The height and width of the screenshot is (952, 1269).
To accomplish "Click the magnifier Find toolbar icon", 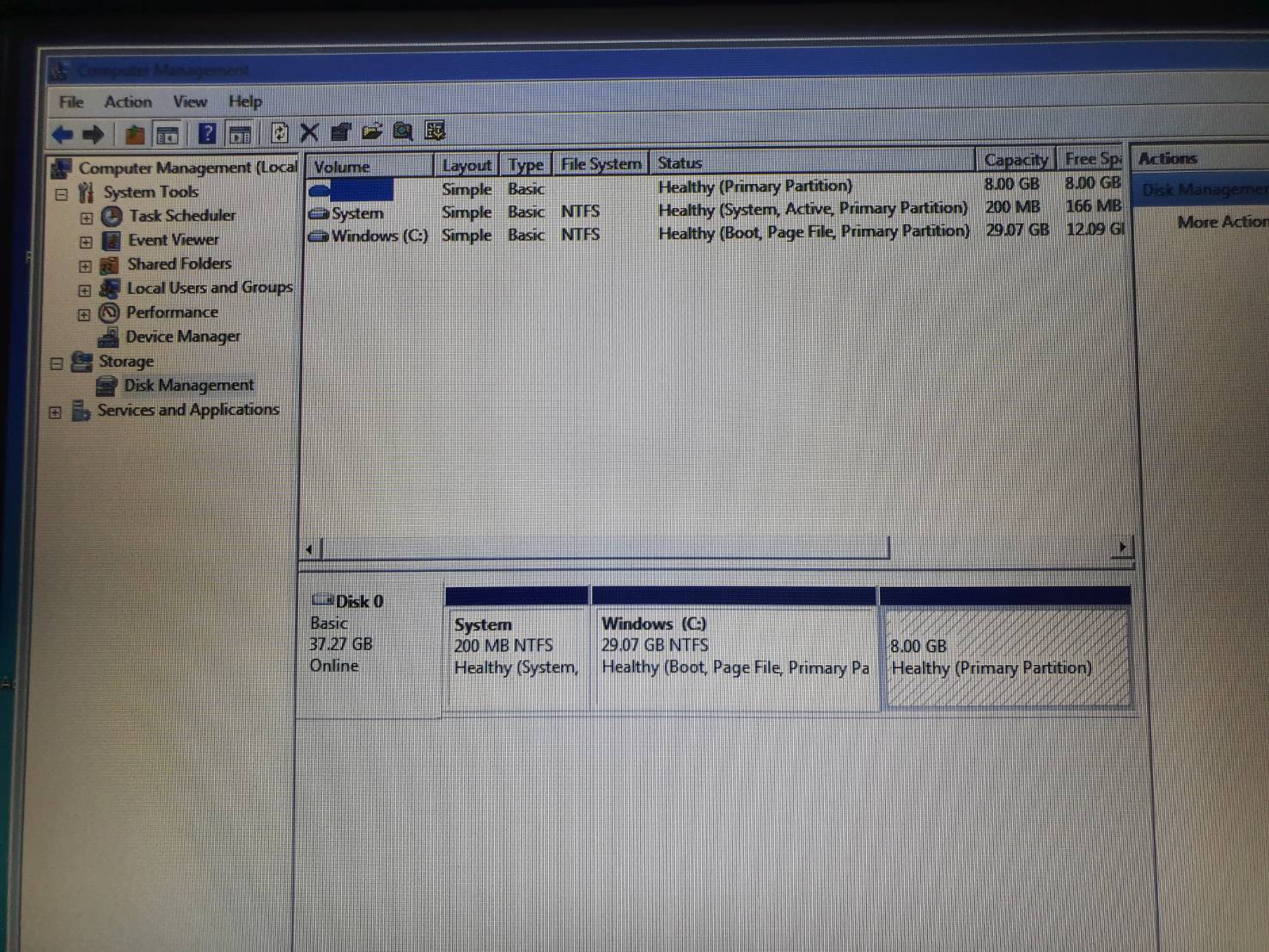I will click(402, 131).
